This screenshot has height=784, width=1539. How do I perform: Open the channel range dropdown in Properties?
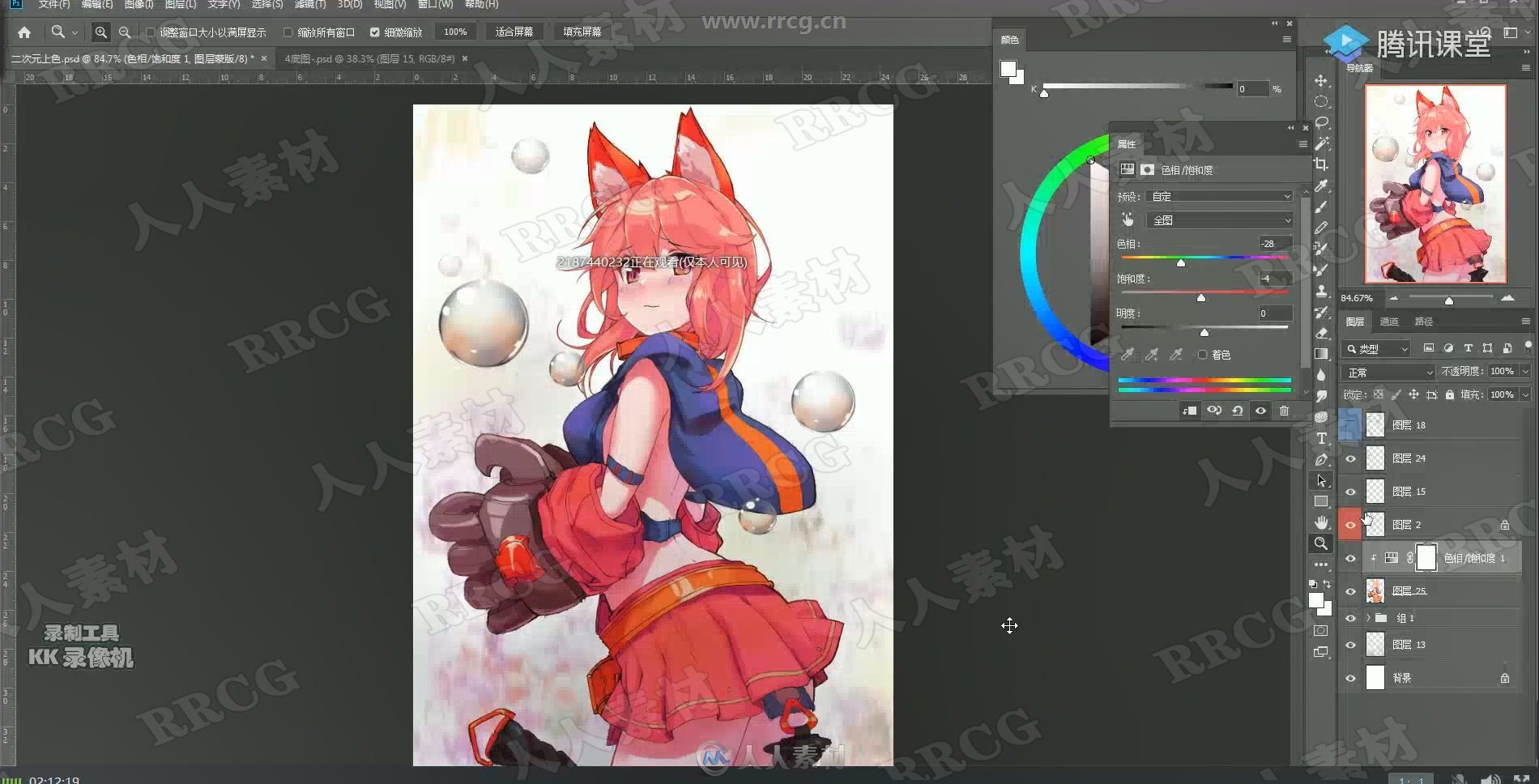(1219, 219)
